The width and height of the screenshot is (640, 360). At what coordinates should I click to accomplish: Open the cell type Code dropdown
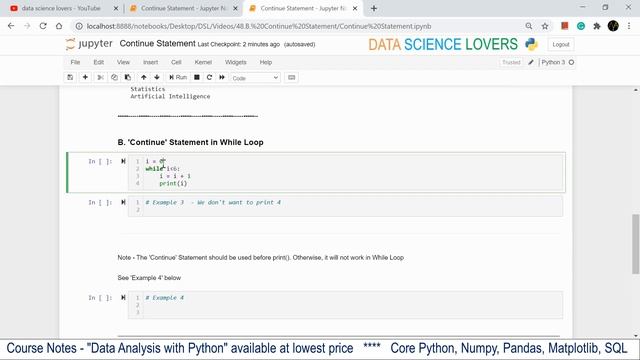coord(255,78)
